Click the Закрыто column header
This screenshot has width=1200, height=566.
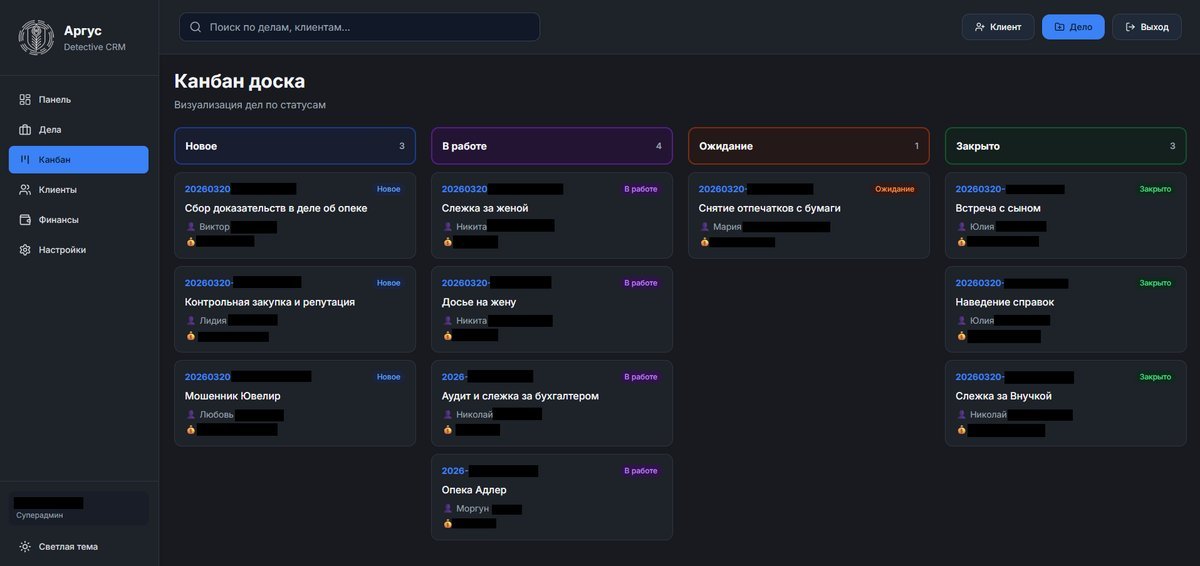(1065, 146)
